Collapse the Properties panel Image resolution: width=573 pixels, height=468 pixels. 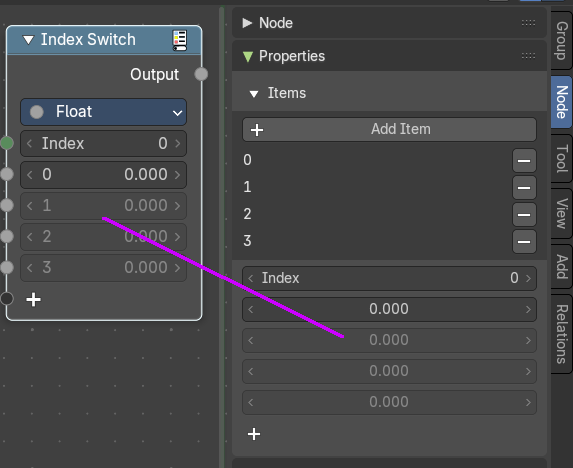pos(248,57)
